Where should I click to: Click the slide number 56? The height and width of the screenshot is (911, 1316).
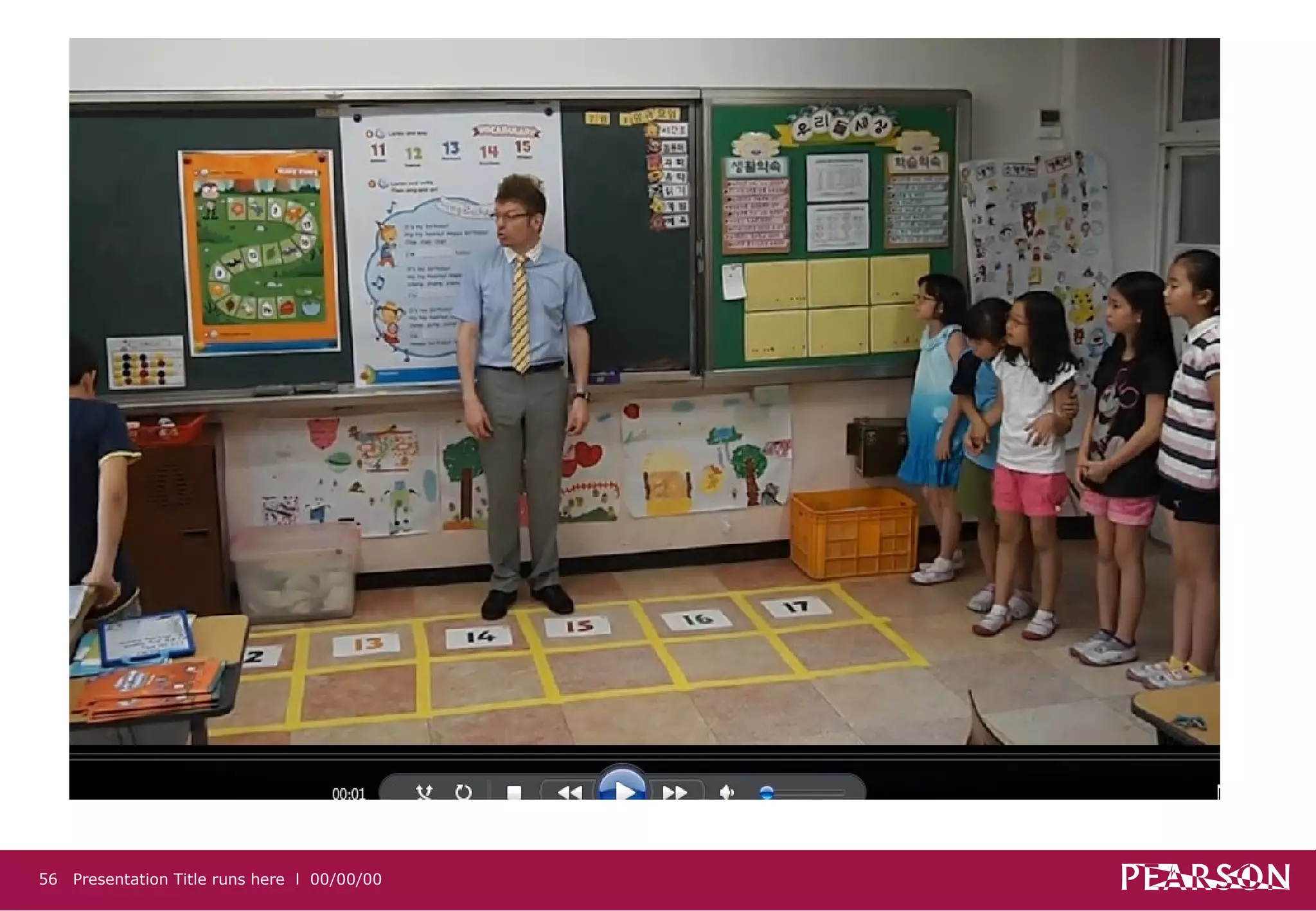(48, 880)
